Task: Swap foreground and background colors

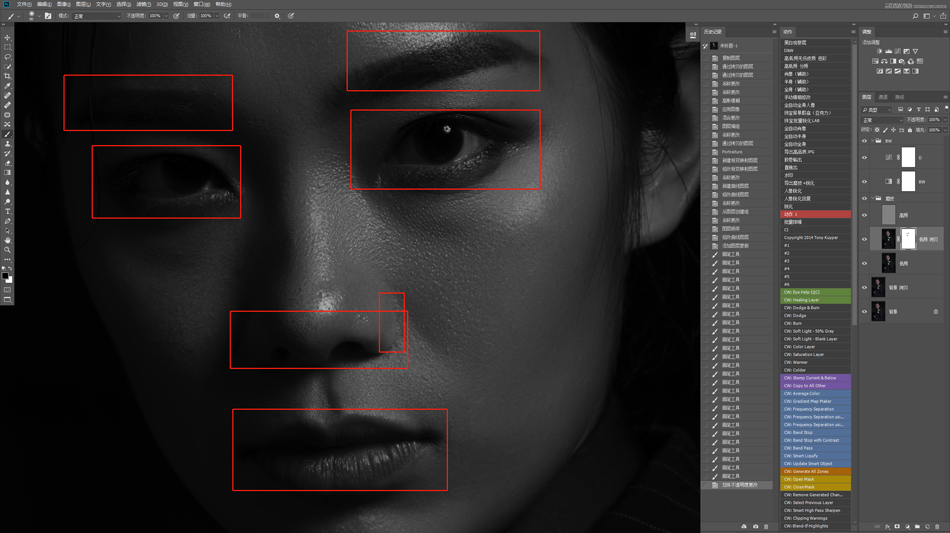Action: click(x=10, y=268)
